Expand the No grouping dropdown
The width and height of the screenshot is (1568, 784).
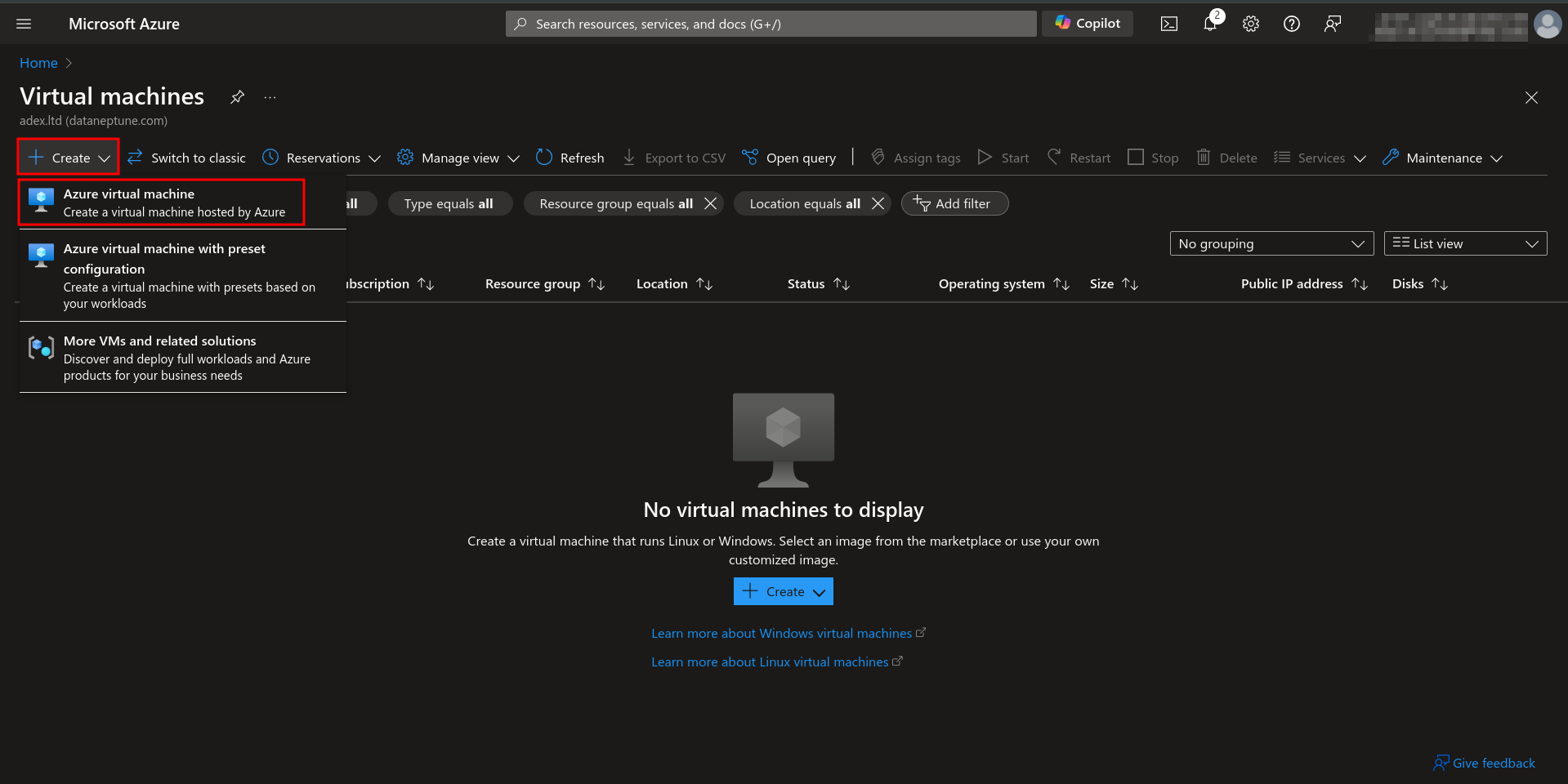coord(1271,243)
